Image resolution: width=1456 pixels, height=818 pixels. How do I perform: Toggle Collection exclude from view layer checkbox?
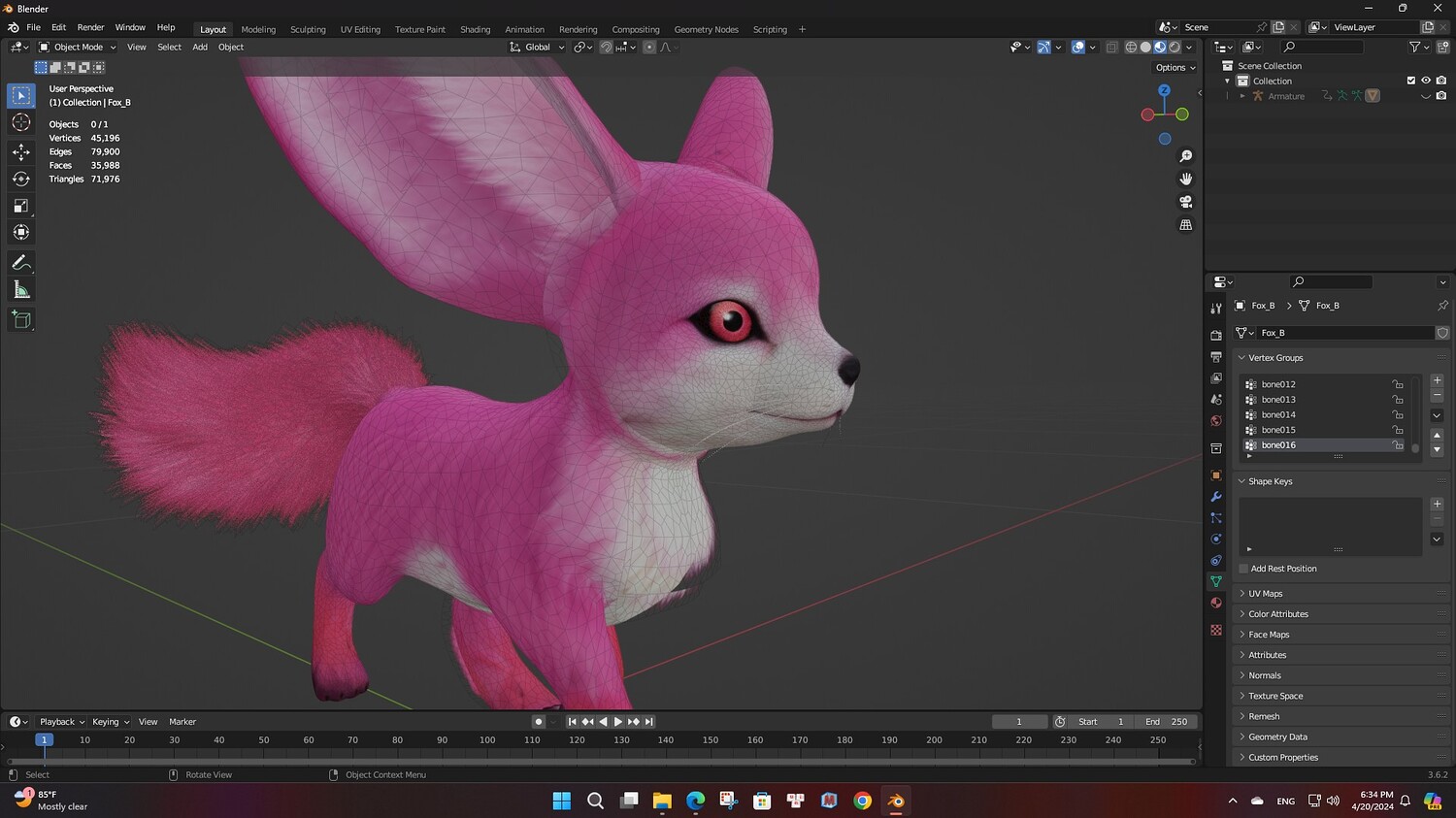click(1411, 81)
